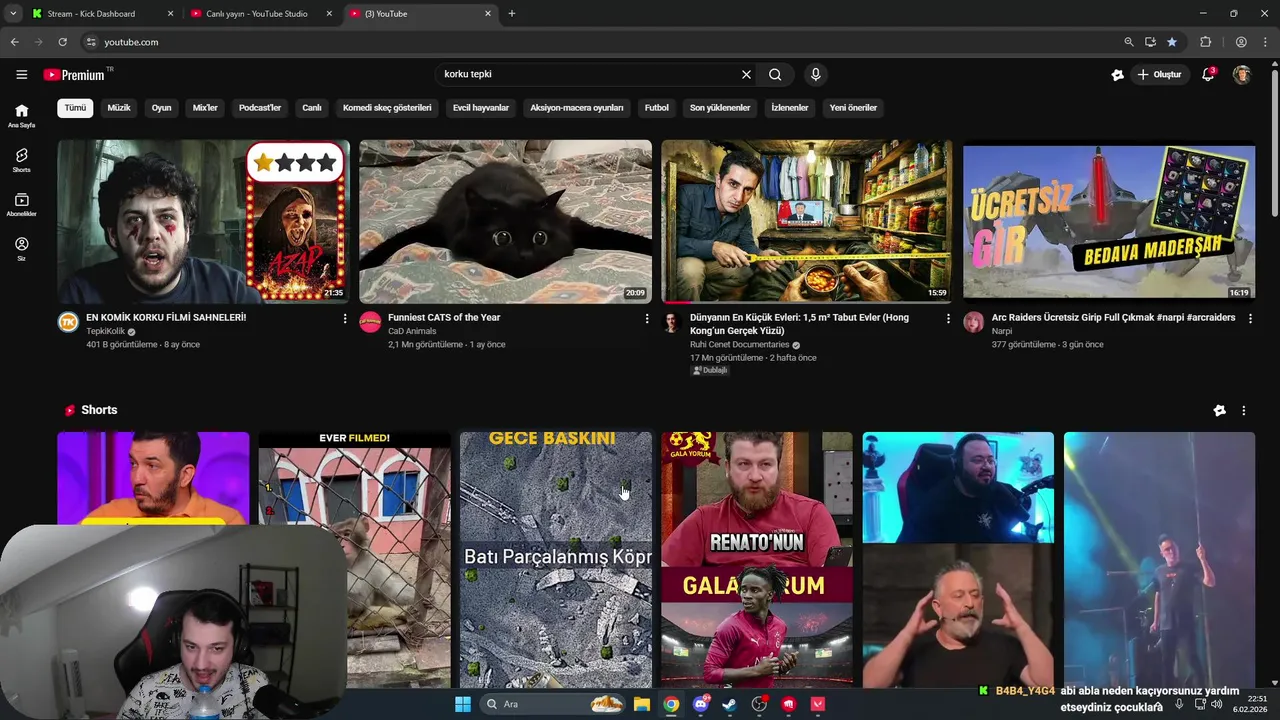Open Steam from the taskbar
Image resolution: width=1280 pixels, height=720 pixels.
tap(730, 704)
